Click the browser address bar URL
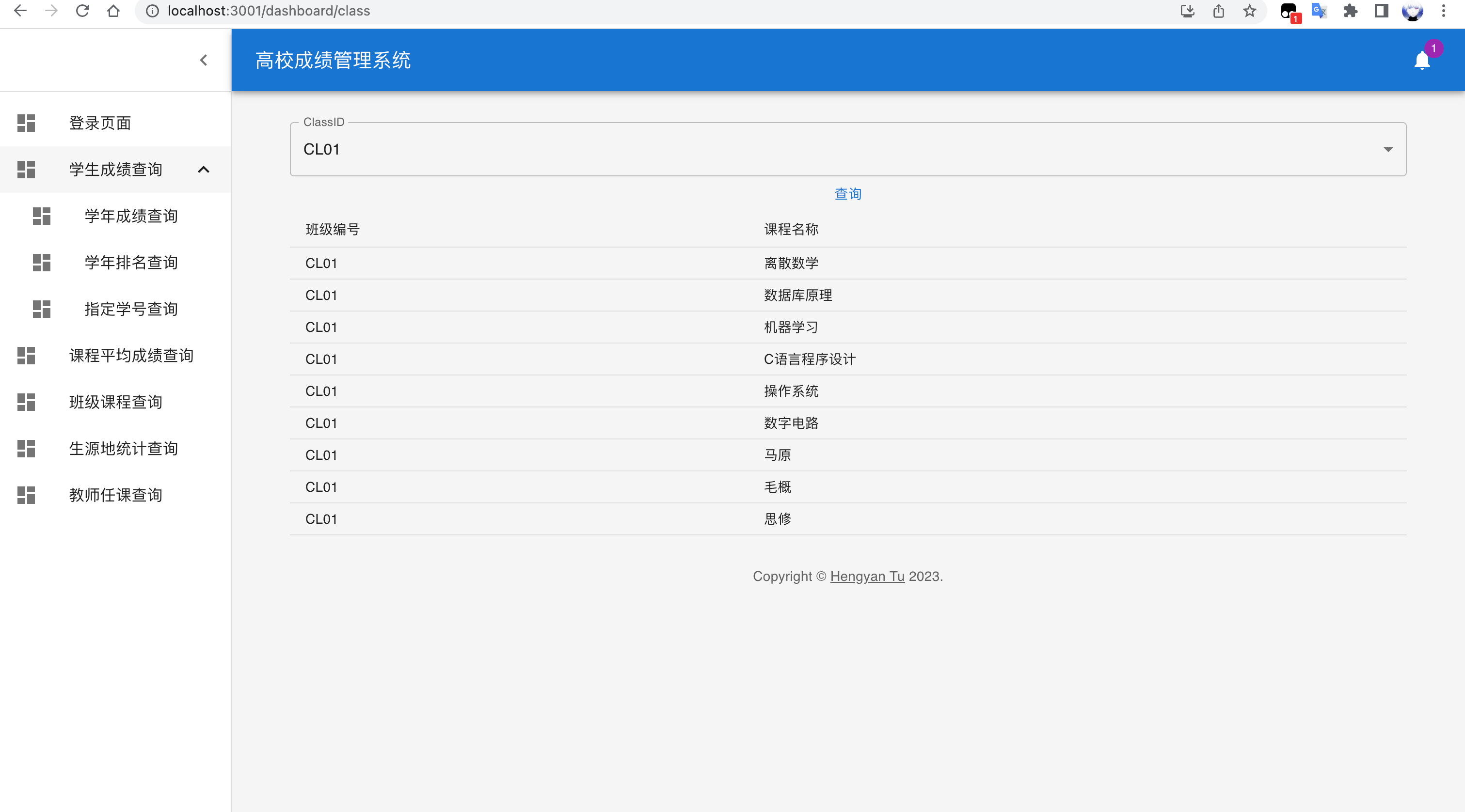 coord(269,11)
